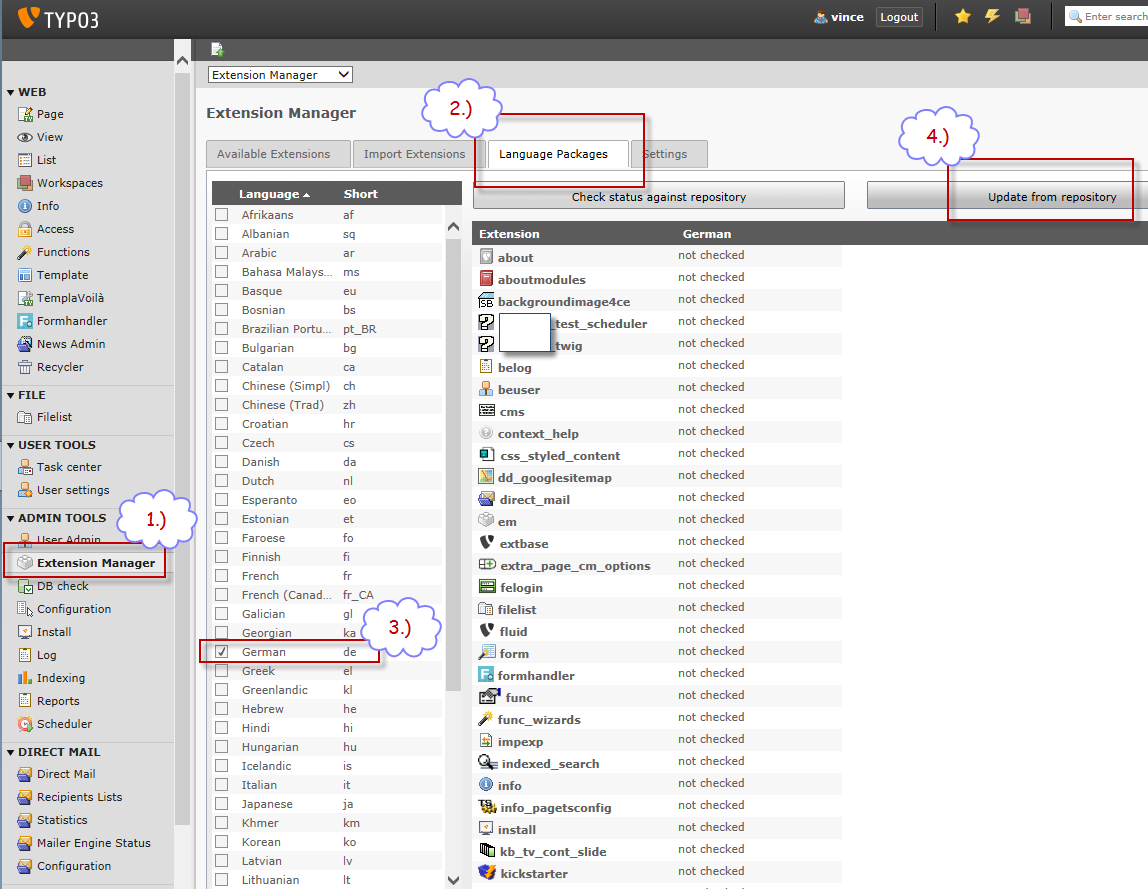Click the Logout button
Image resolution: width=1148 pixels, height=889 pixels.
tap(899, 17)
